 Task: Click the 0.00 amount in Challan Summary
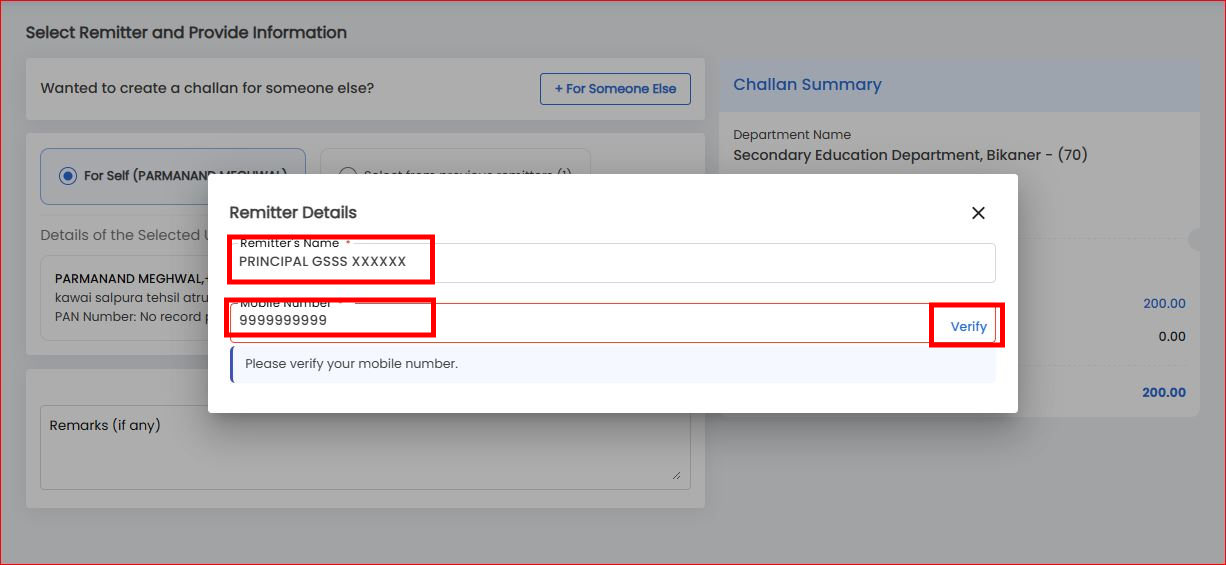point(1172,337)
